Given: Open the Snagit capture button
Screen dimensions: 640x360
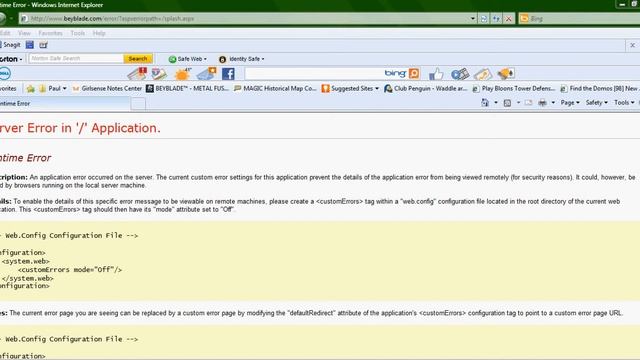Looking at the screenshot, I should (10, 45).
